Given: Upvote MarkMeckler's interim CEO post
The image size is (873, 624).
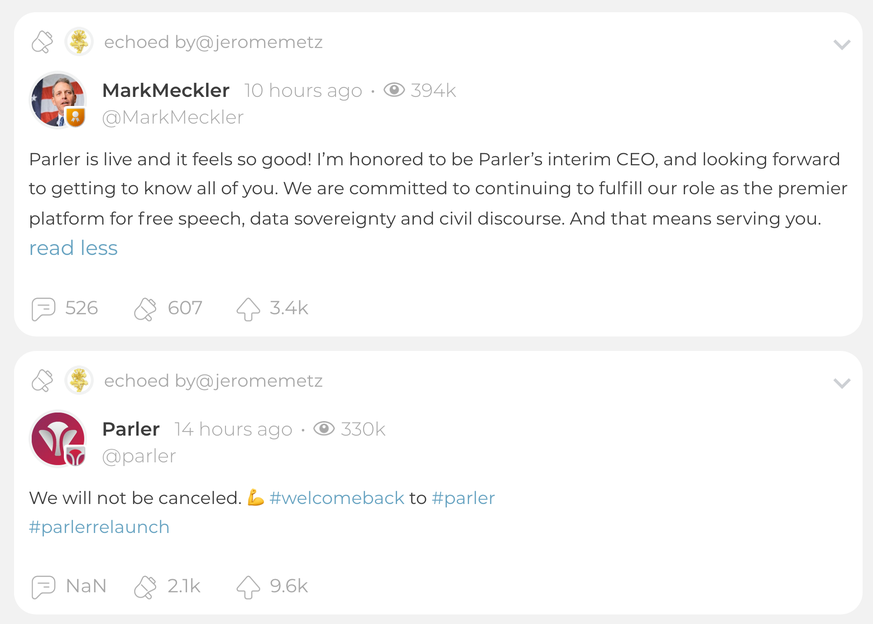Looking at the screenshot, I should pos(248,309).
